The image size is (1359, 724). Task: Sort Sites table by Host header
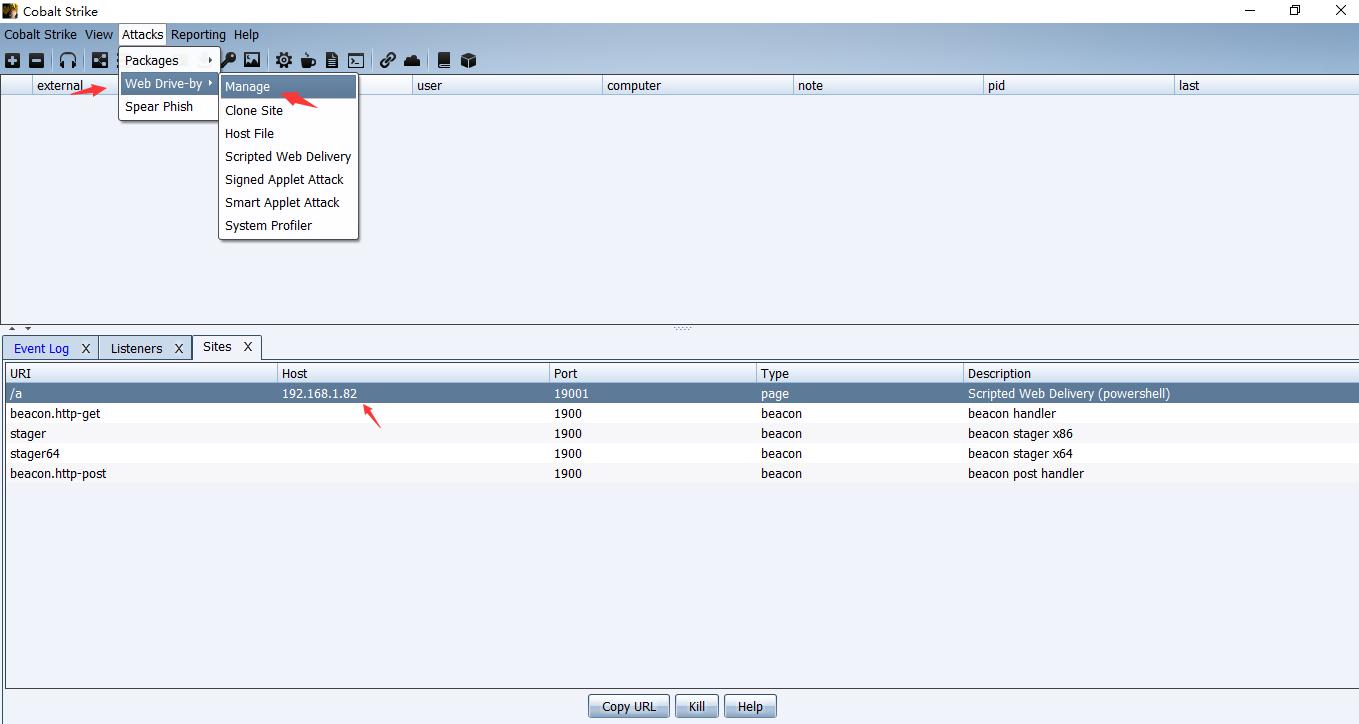[x=414, y=373]
